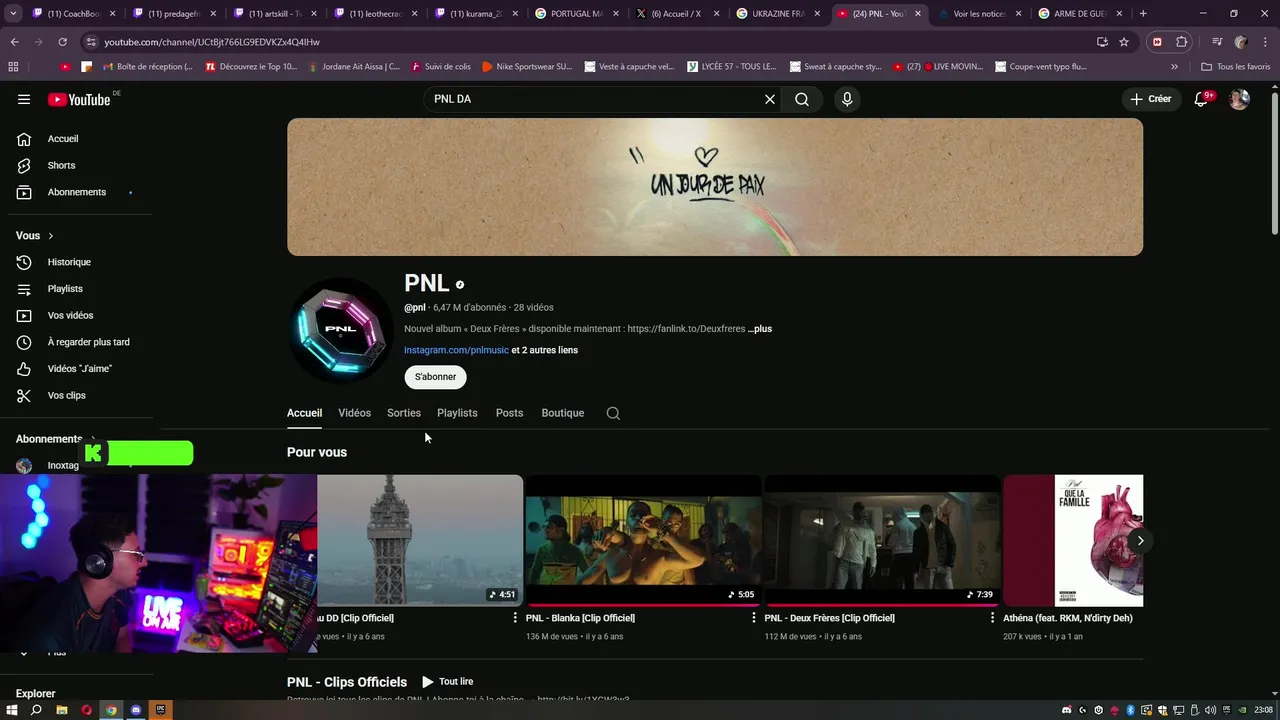Open Epic Games from the taskbar

160,710
